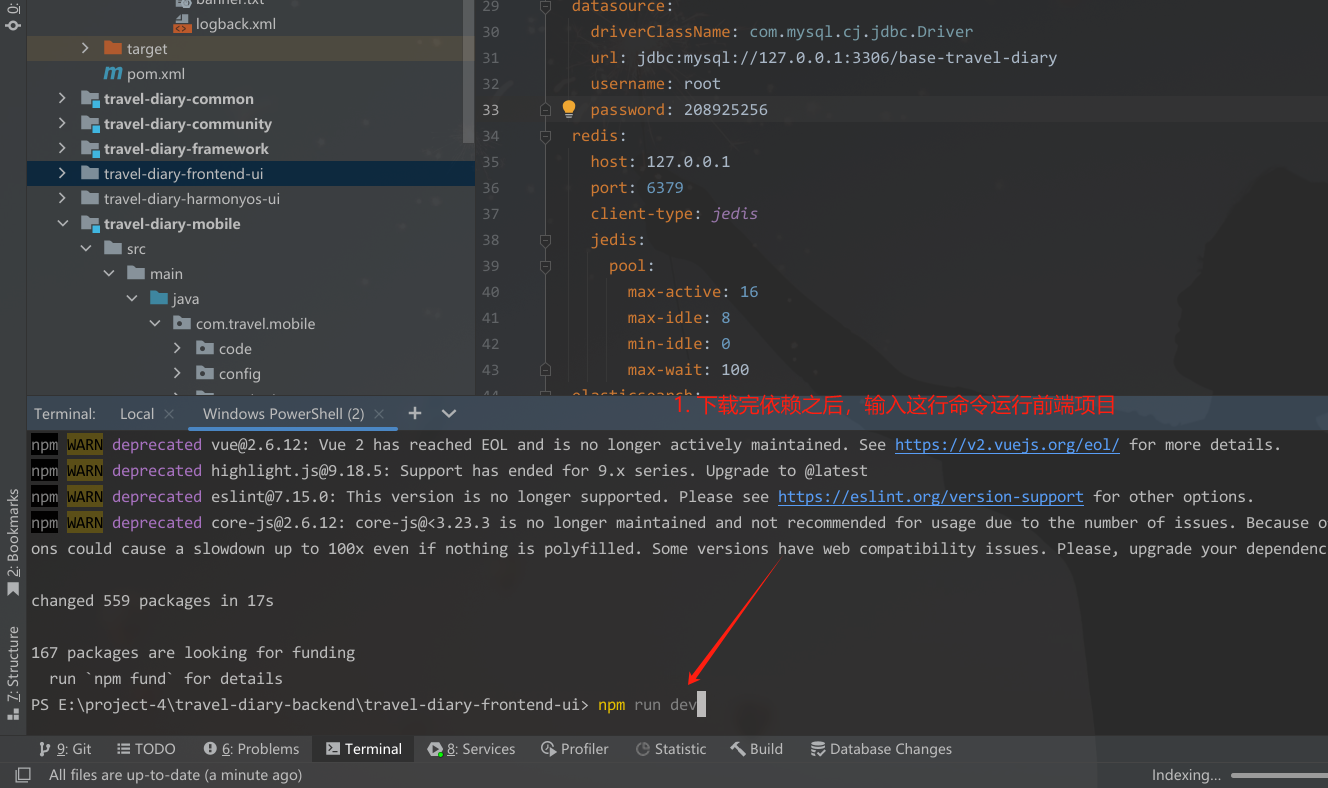Expand the config package
The height and width of the screenshot is (788, 1328).
[177, 374]
